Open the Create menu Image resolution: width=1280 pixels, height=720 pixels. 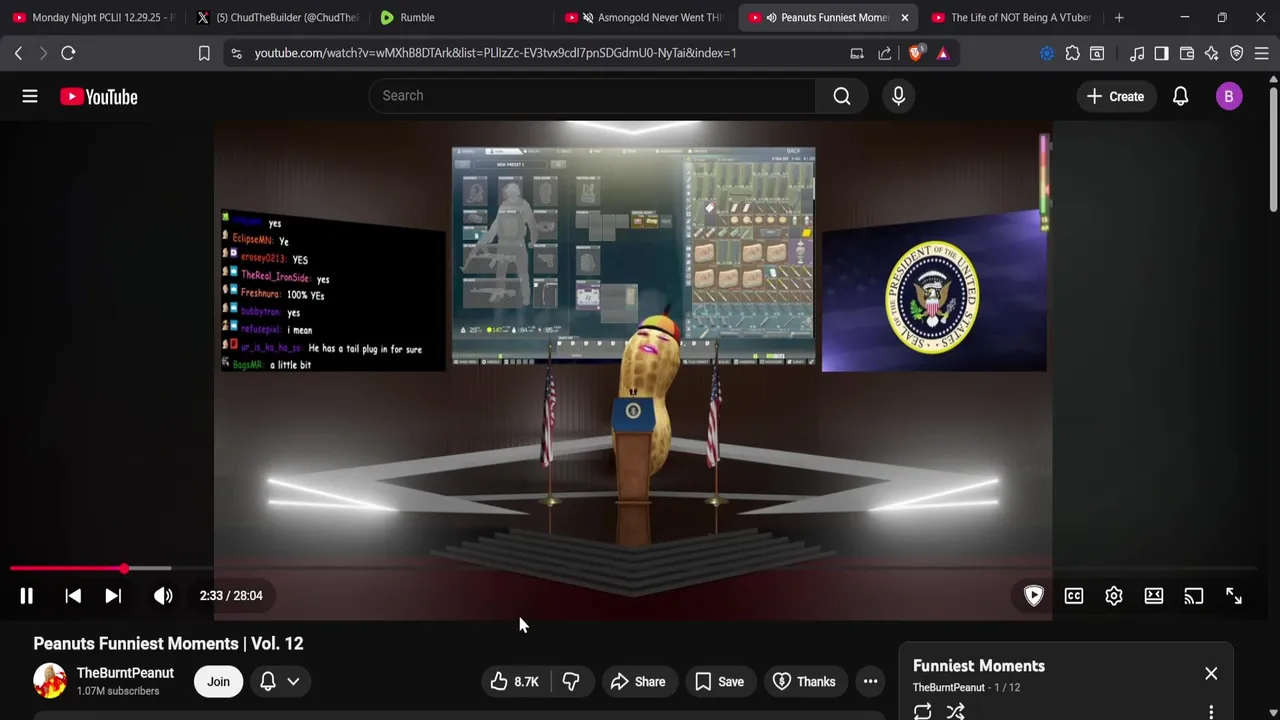coord(1115,96)
